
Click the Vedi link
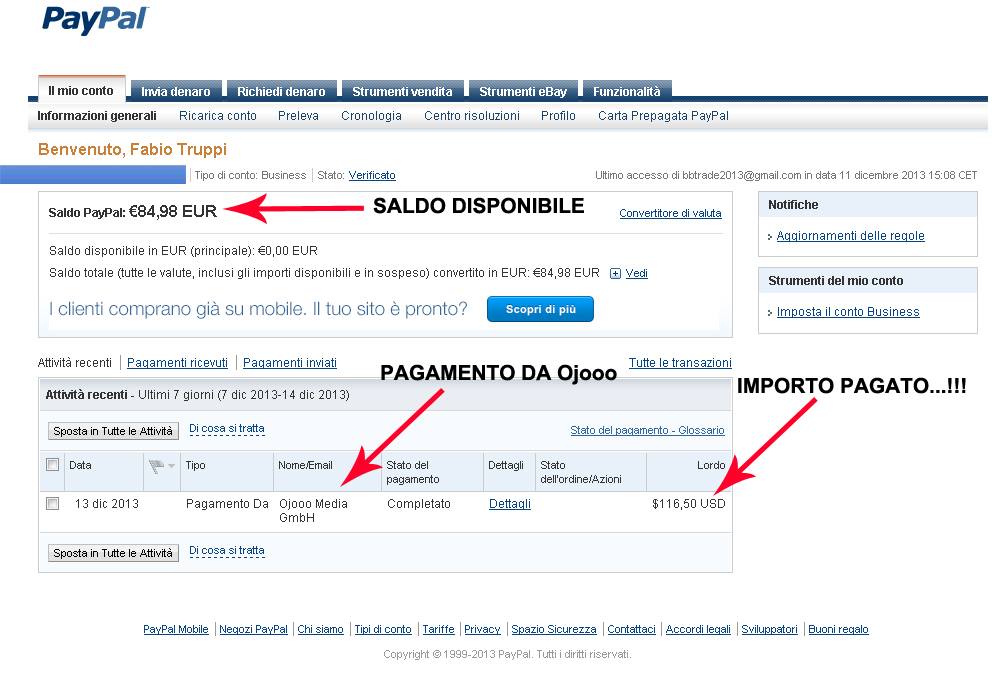(x=636, y=273)
